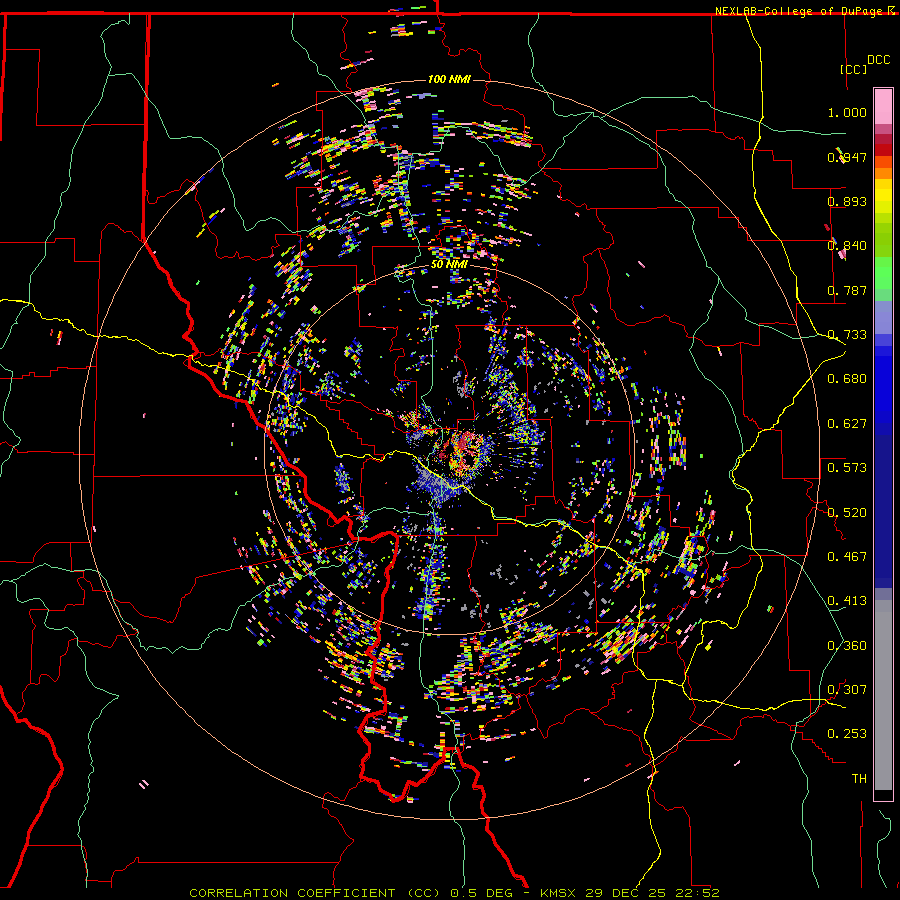Click the KMSX station identifier in caption

click(557, 893)
